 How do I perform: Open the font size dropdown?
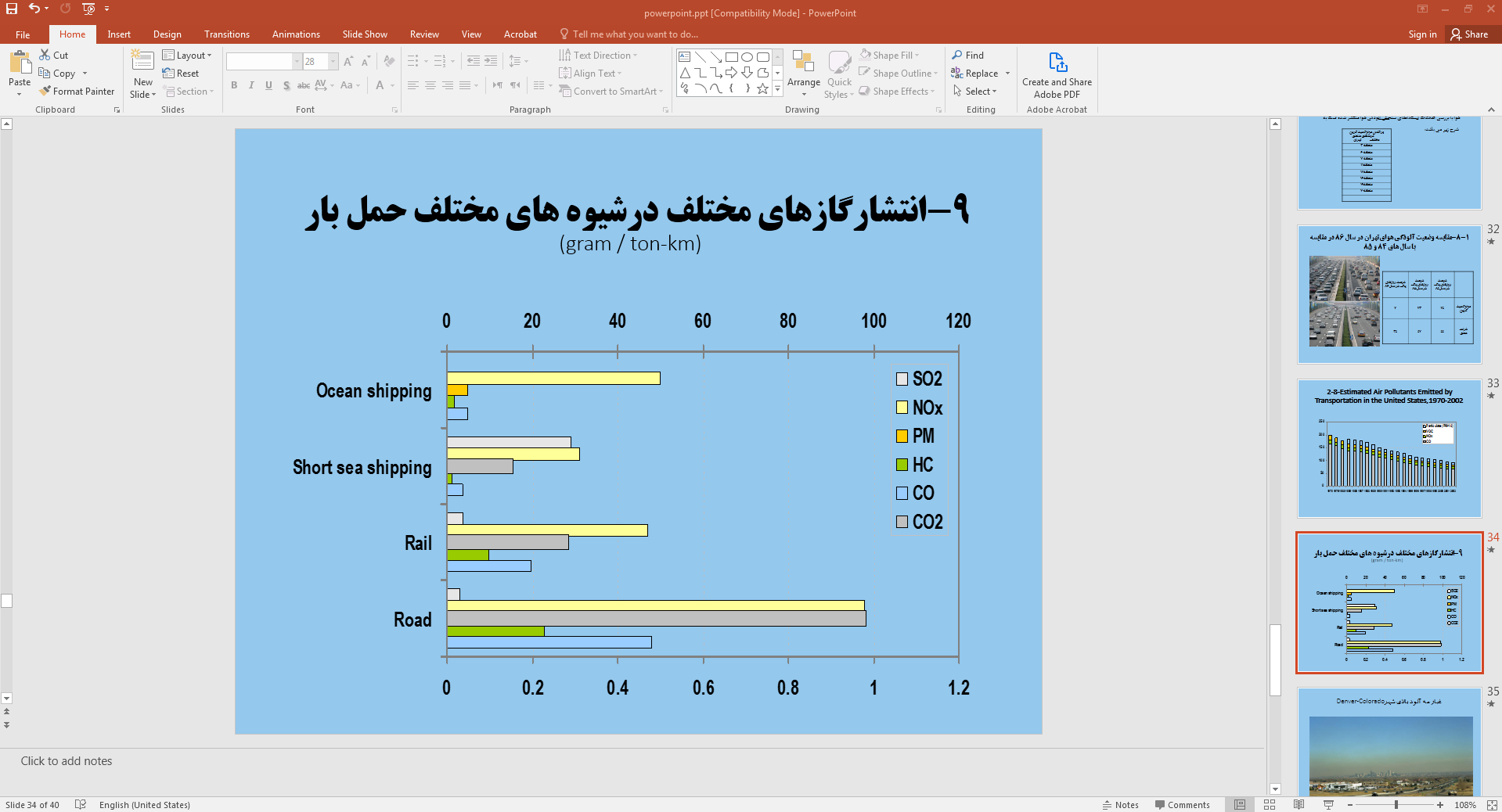333,61
